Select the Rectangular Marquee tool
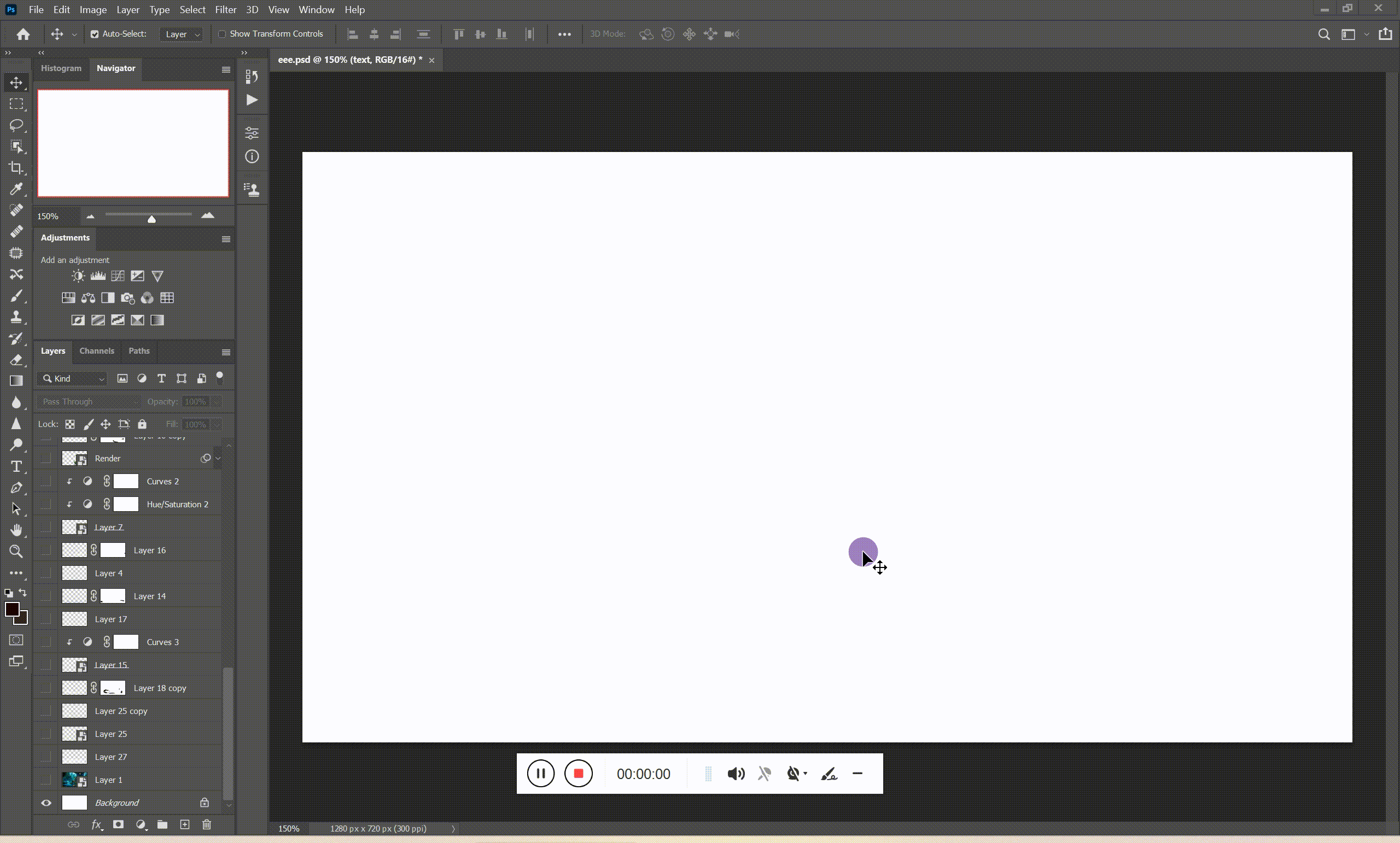 [16, 104]
